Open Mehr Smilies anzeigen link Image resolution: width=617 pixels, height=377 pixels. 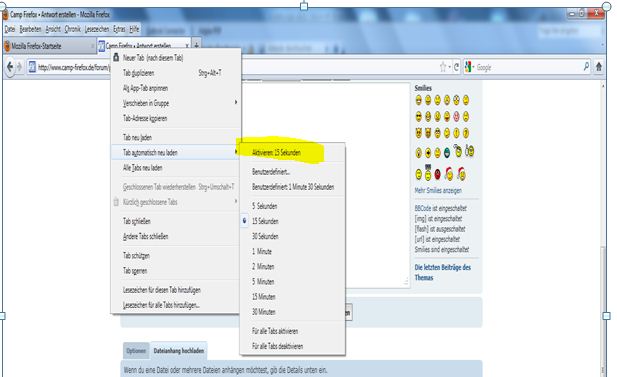pyautogui.click(x=438, y=190)
